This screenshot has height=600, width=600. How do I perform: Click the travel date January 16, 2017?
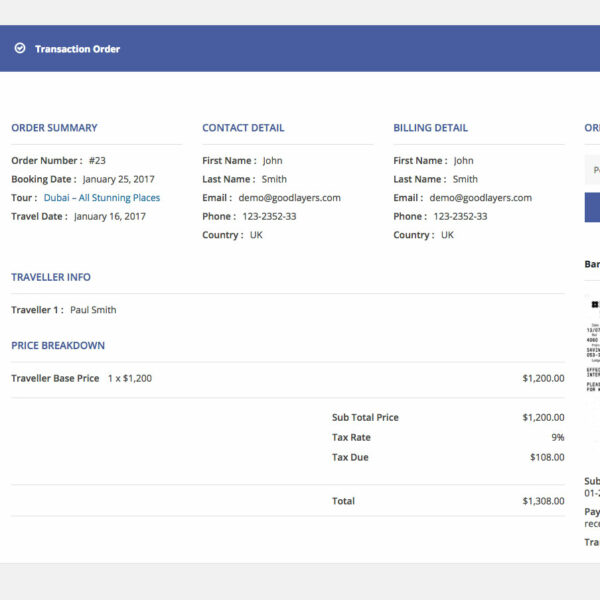point(109,216)
